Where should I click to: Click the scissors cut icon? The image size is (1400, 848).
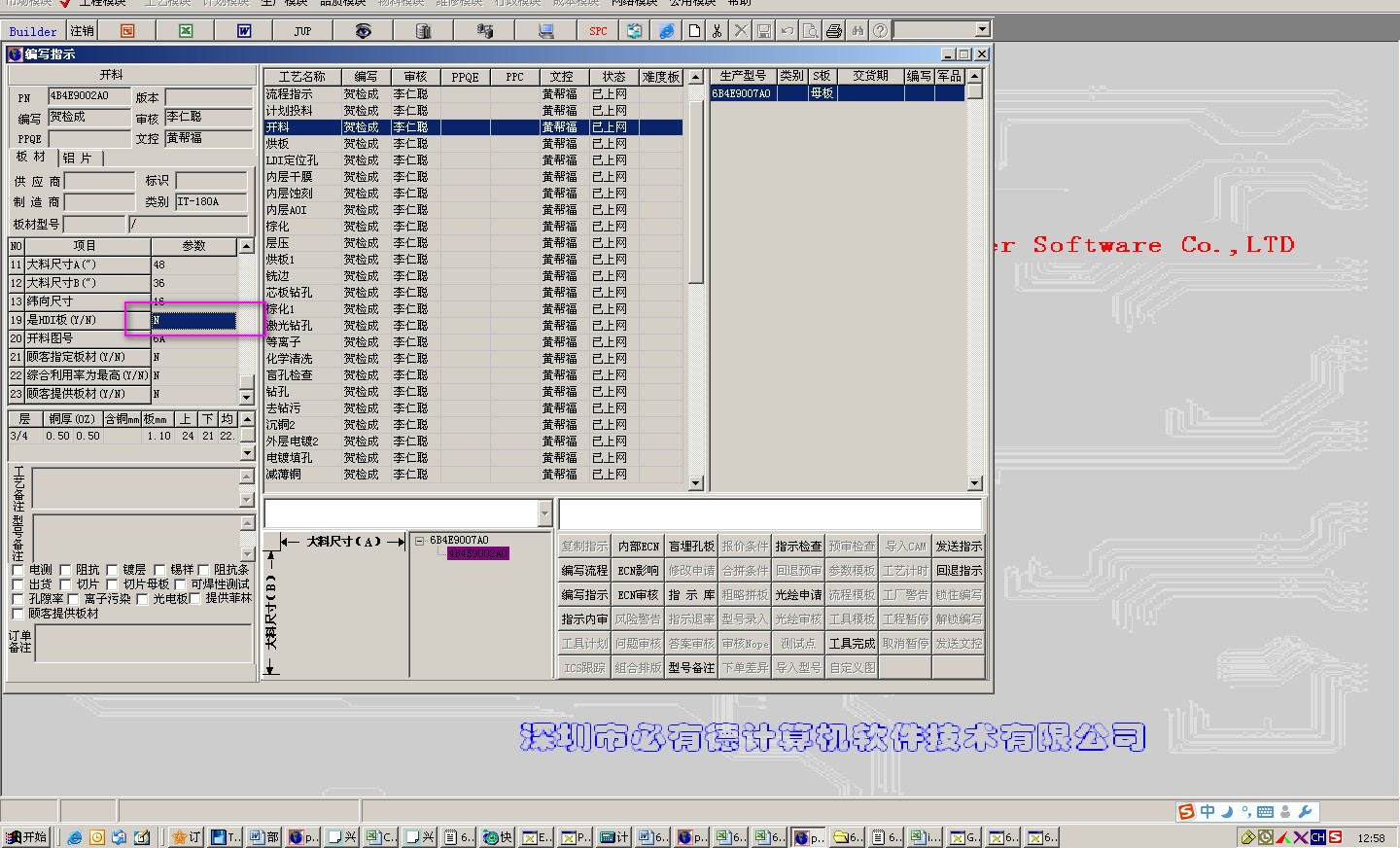(x=717, y=31)
